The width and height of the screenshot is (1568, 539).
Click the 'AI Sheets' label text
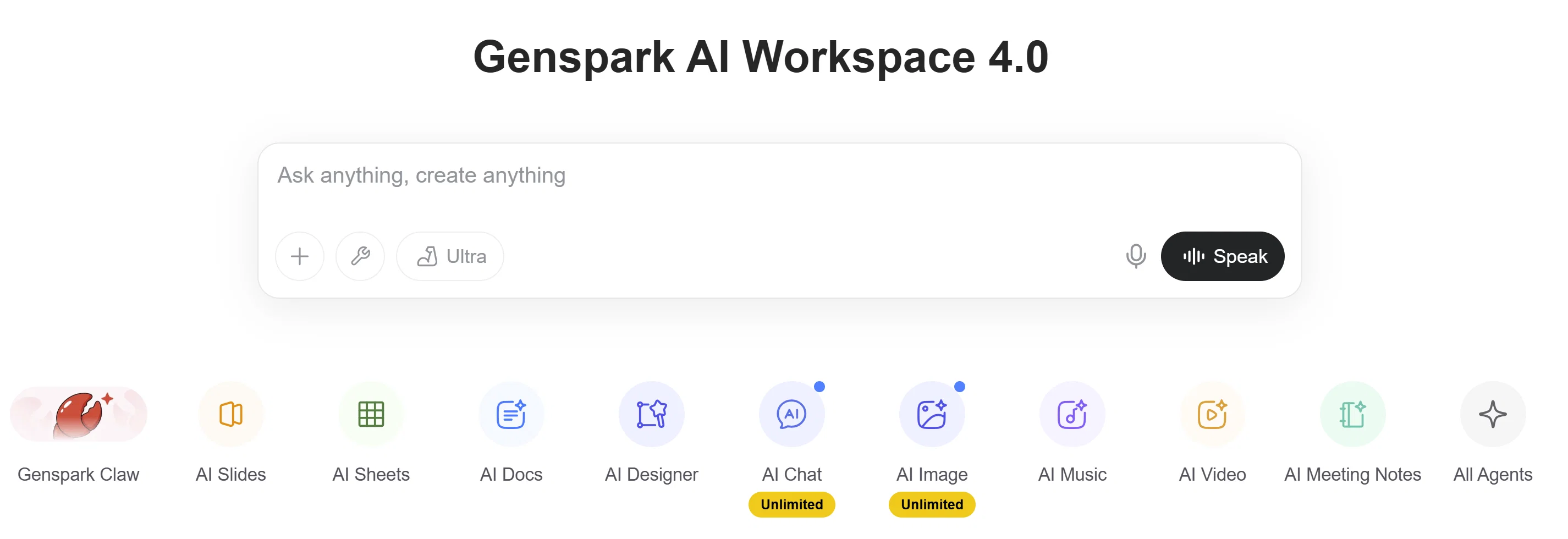click(x=371, y=475)
